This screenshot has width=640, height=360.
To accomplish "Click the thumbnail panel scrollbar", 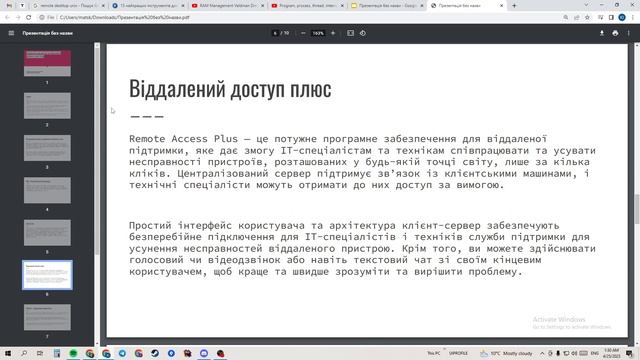I will coord(97,151).
